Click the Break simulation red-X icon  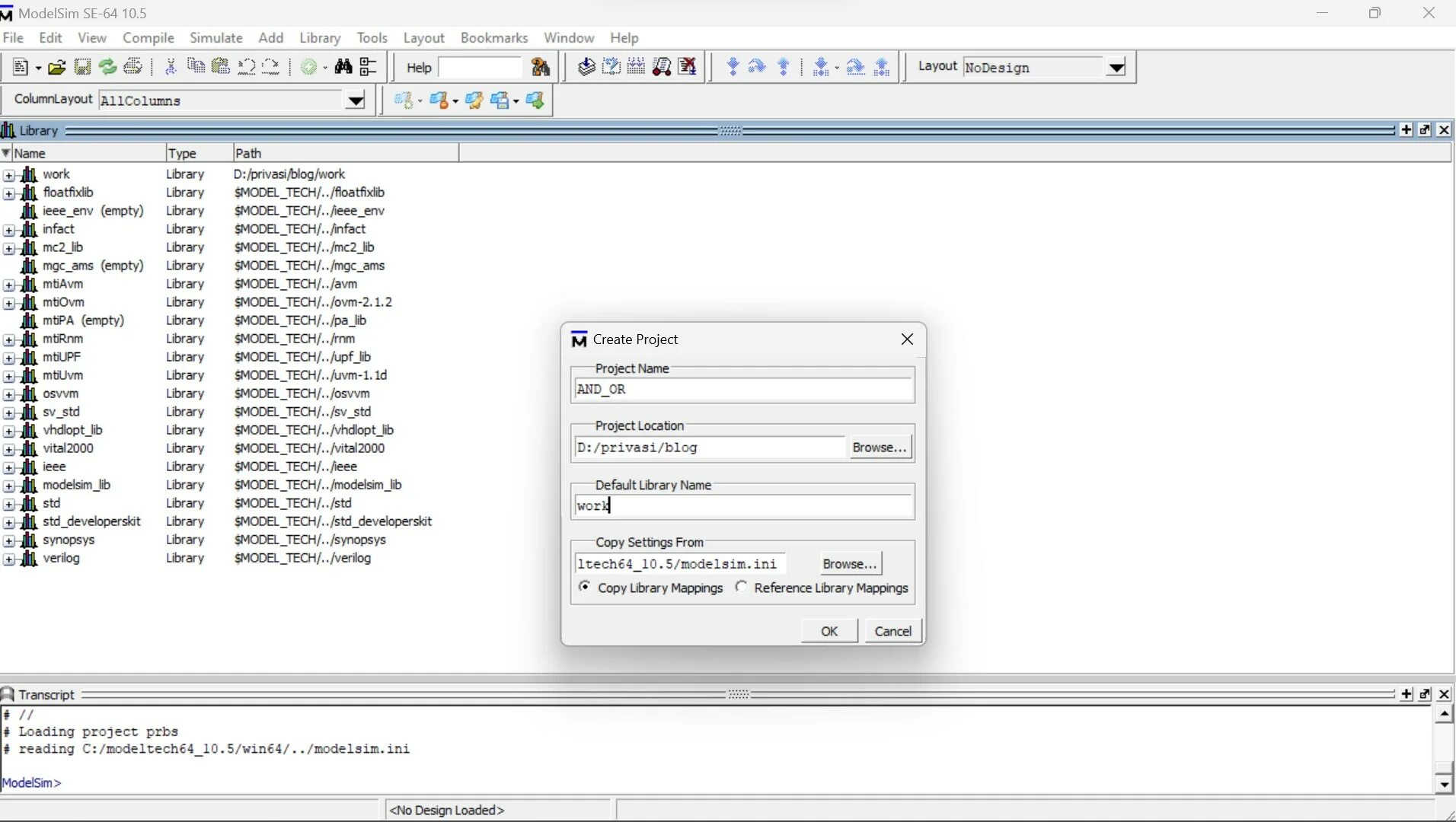688,67
